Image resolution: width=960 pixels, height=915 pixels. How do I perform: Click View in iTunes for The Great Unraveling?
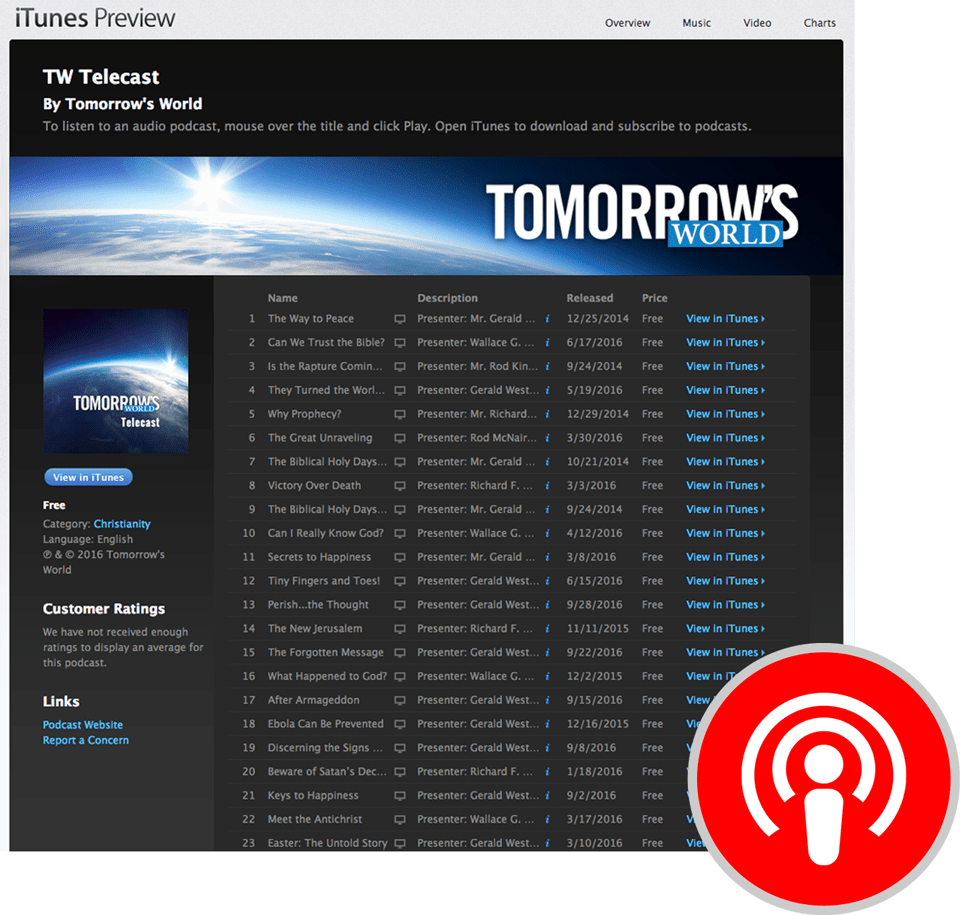(x=726, y=438)
